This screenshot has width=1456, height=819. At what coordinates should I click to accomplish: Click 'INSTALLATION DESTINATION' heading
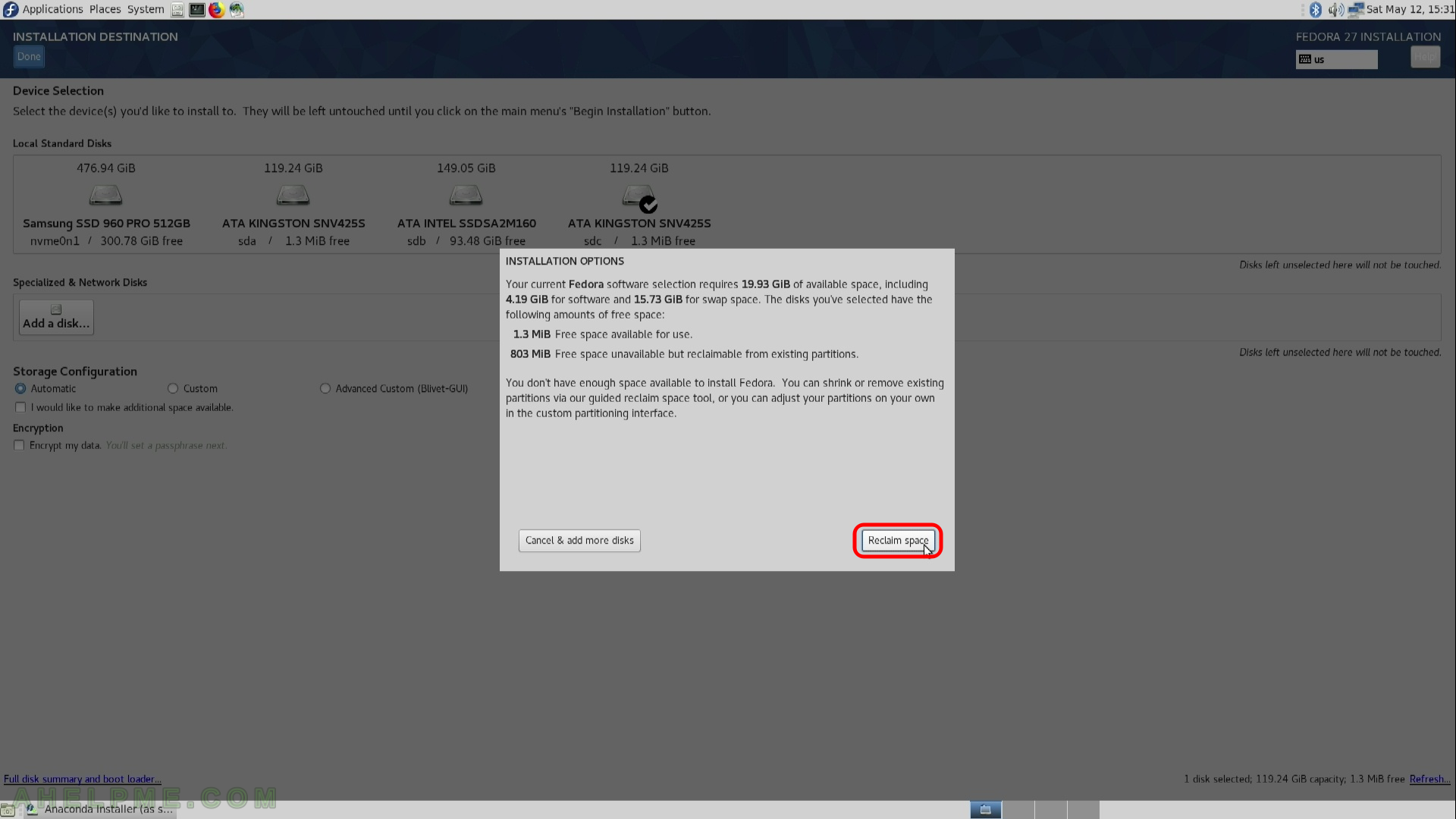[x=96, y=36]
